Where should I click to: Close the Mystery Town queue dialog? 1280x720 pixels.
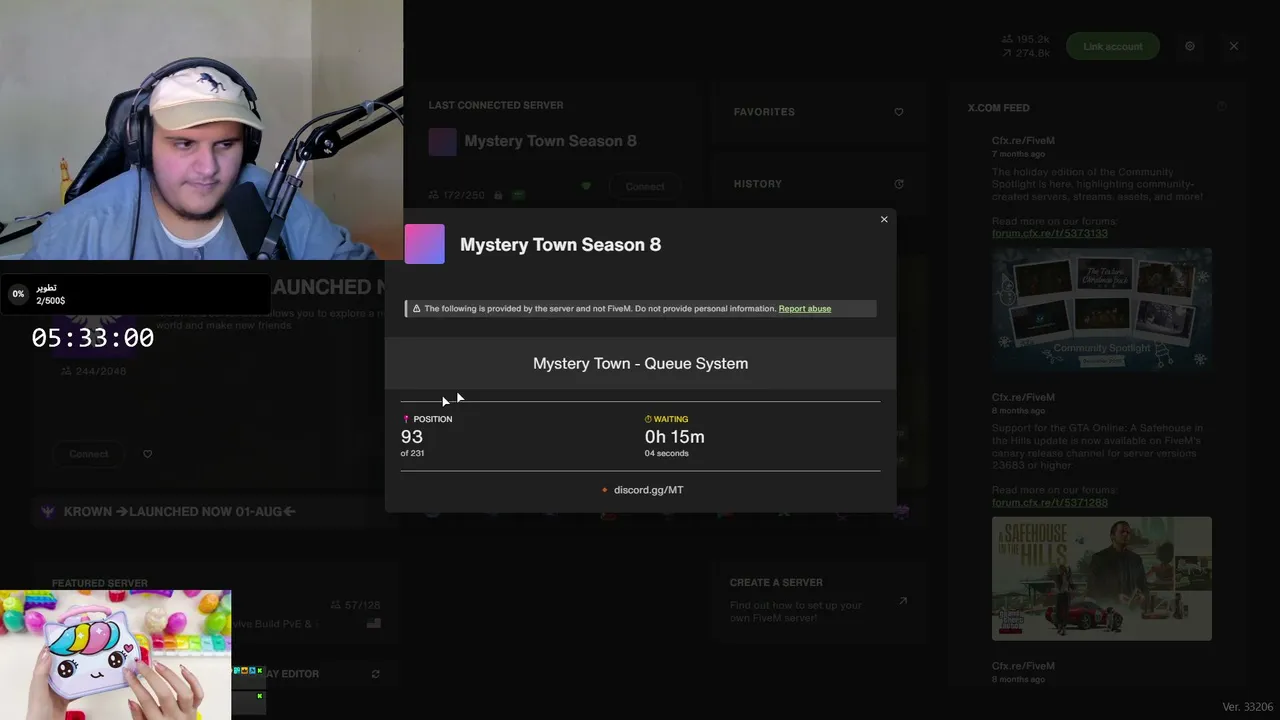884,219
